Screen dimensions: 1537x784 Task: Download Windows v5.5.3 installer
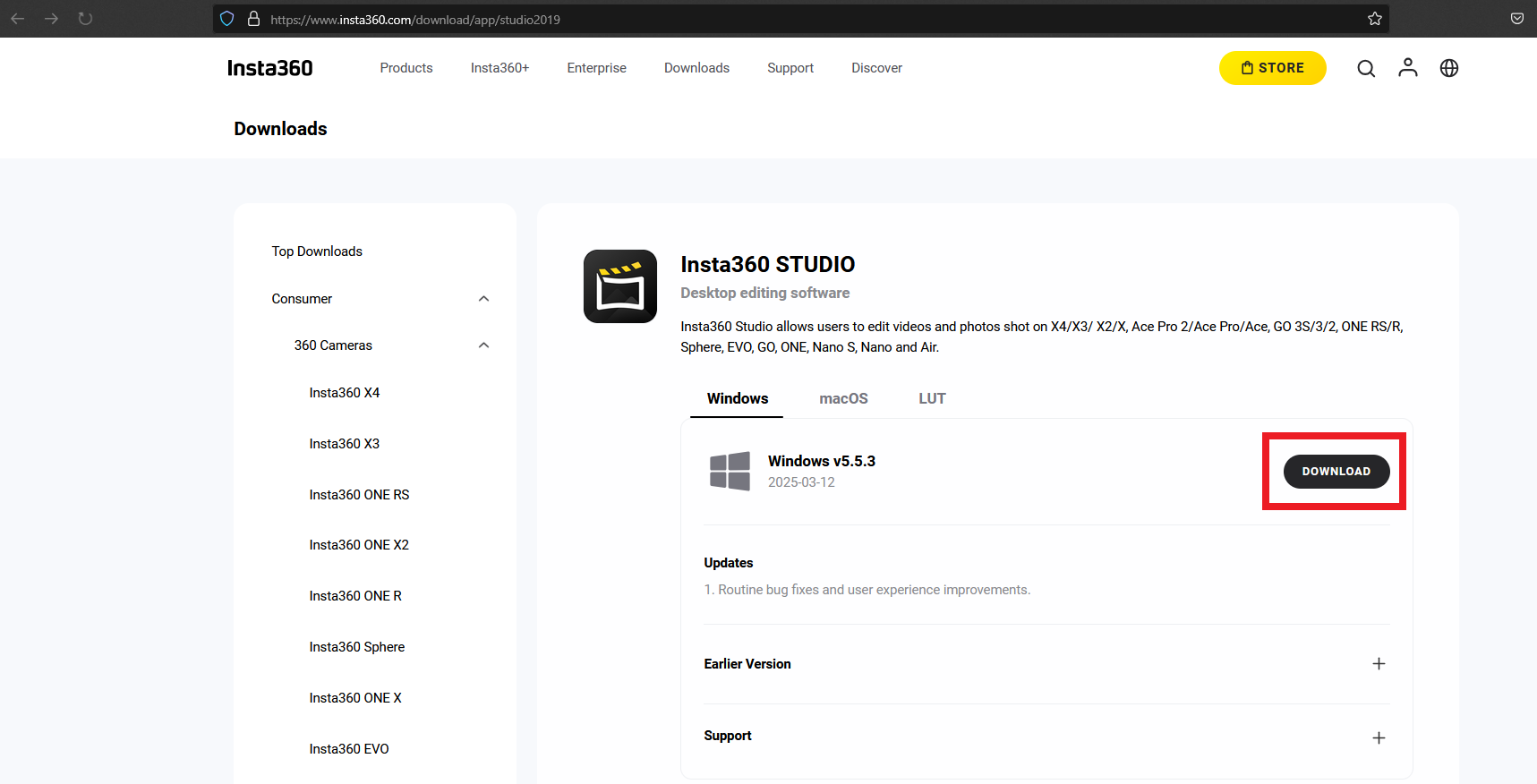[1336, 472]
